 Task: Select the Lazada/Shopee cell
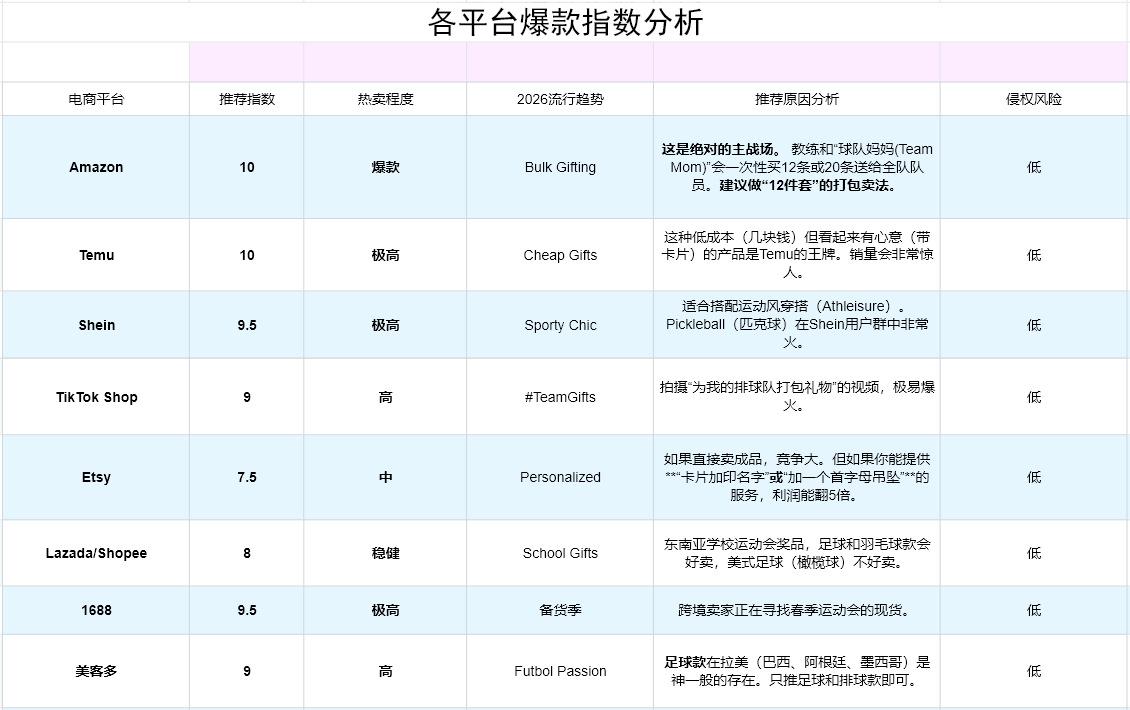point(96,553)
